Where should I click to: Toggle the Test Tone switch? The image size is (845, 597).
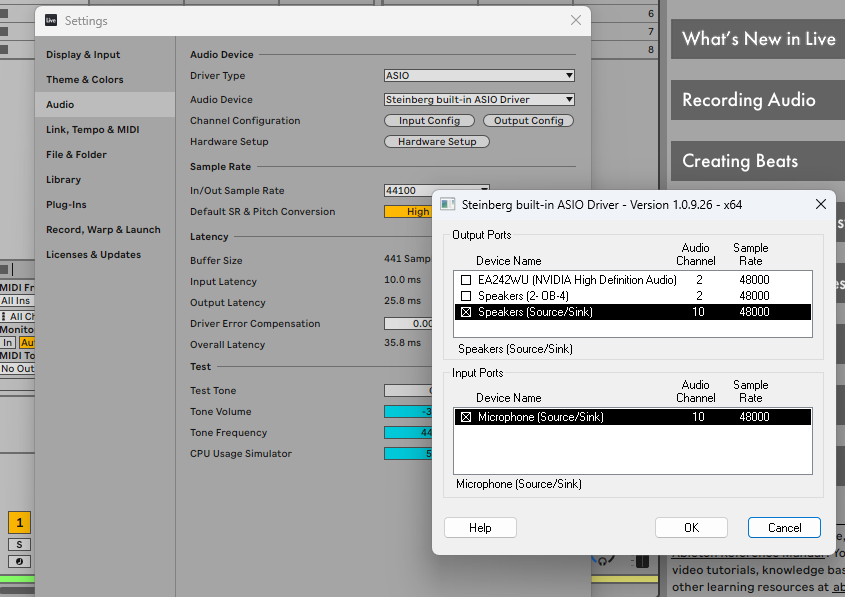408,391
